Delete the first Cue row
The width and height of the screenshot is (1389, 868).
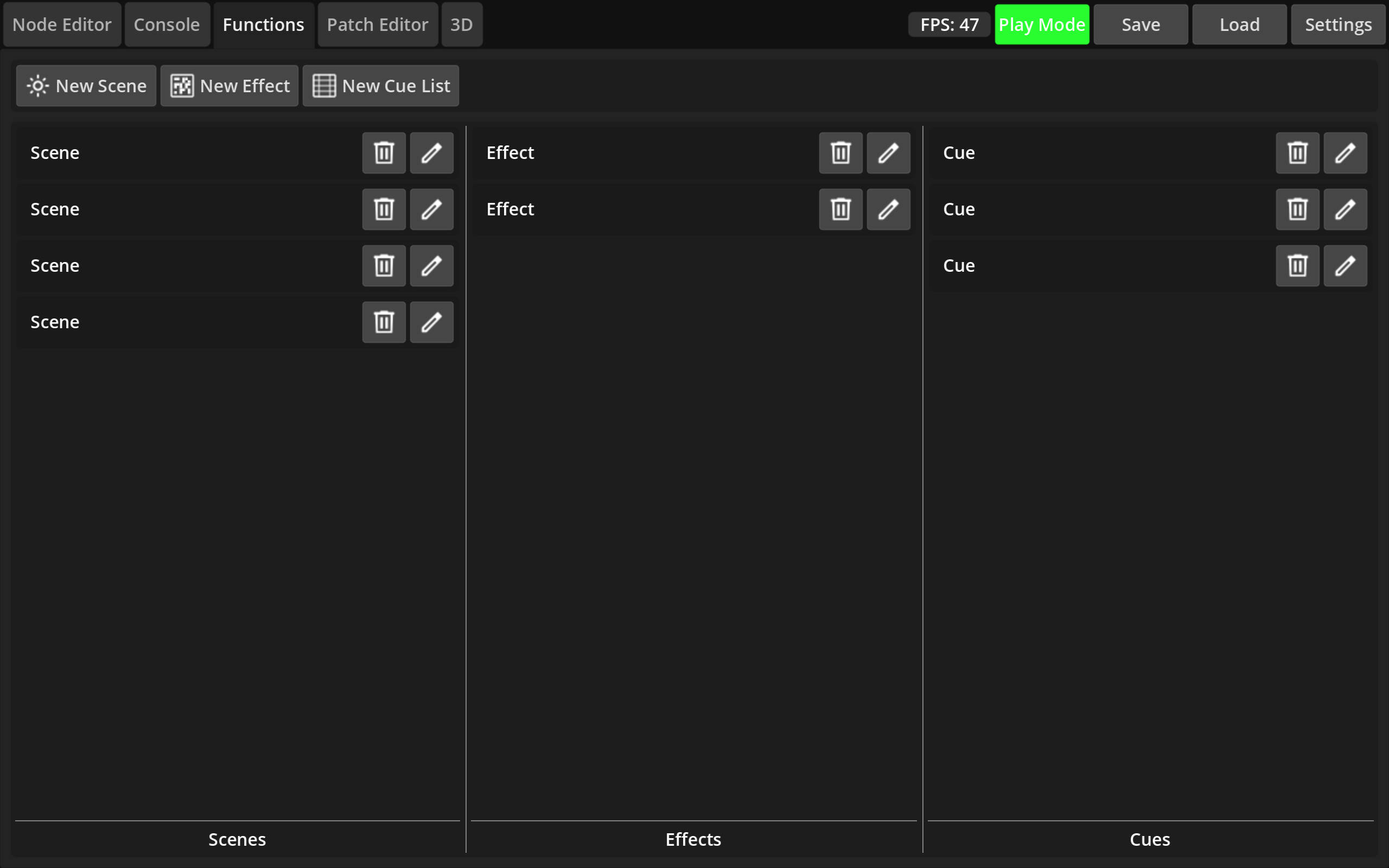1298,152
